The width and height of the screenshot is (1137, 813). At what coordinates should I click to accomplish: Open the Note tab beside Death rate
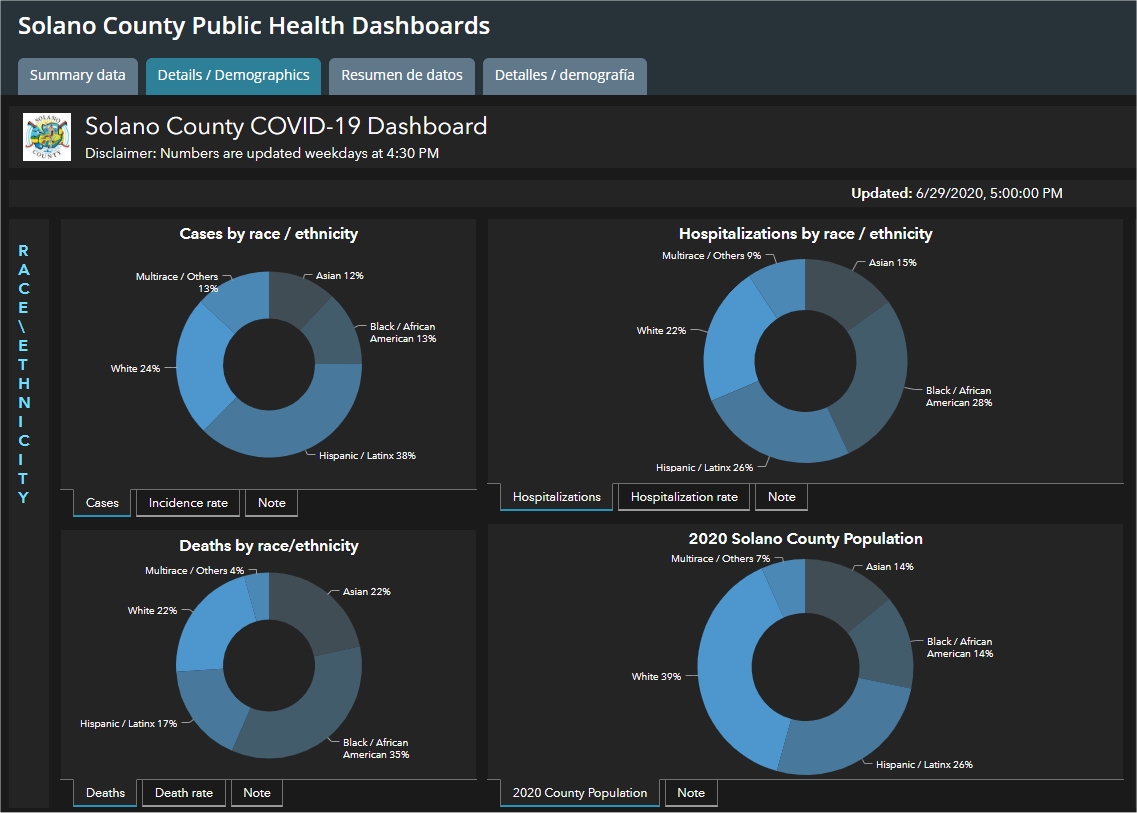tap(257, 793)
